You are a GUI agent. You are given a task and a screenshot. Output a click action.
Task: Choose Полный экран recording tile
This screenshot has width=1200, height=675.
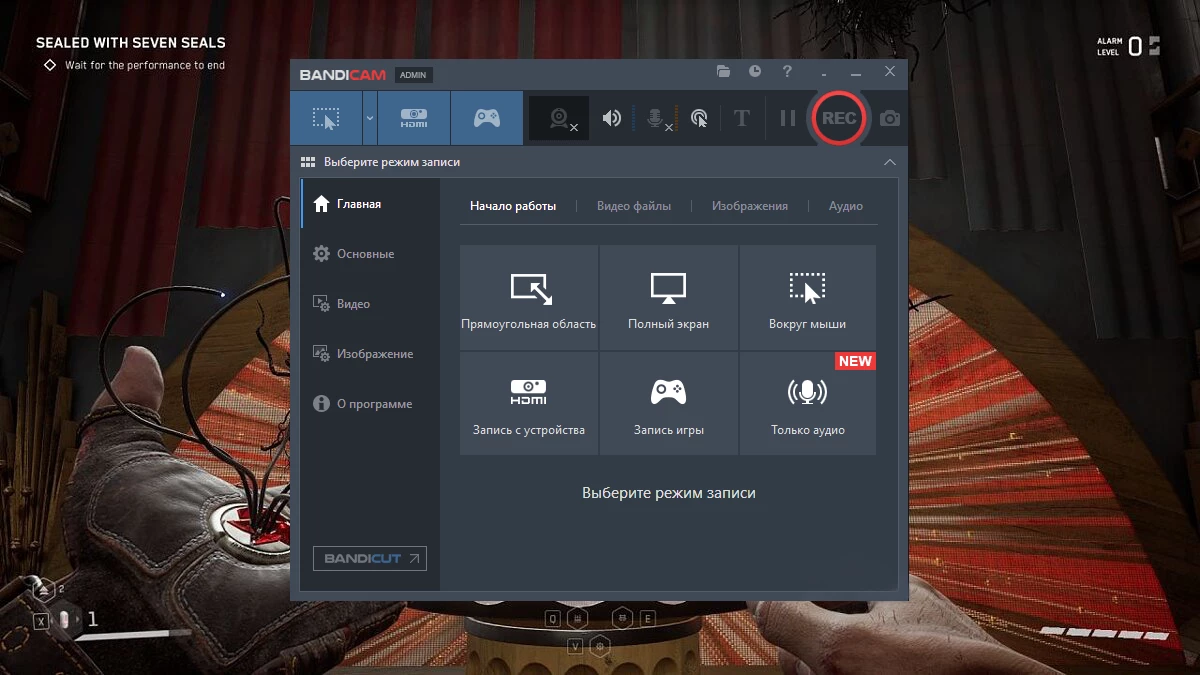(669, 298)
